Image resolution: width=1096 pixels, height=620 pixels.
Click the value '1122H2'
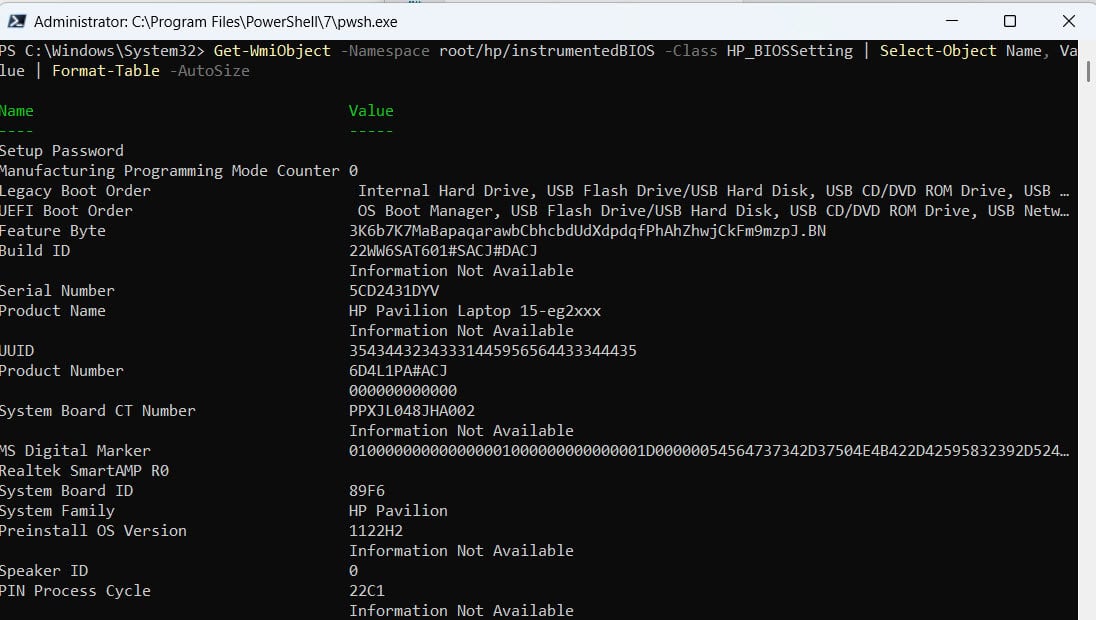pos(376,531)
